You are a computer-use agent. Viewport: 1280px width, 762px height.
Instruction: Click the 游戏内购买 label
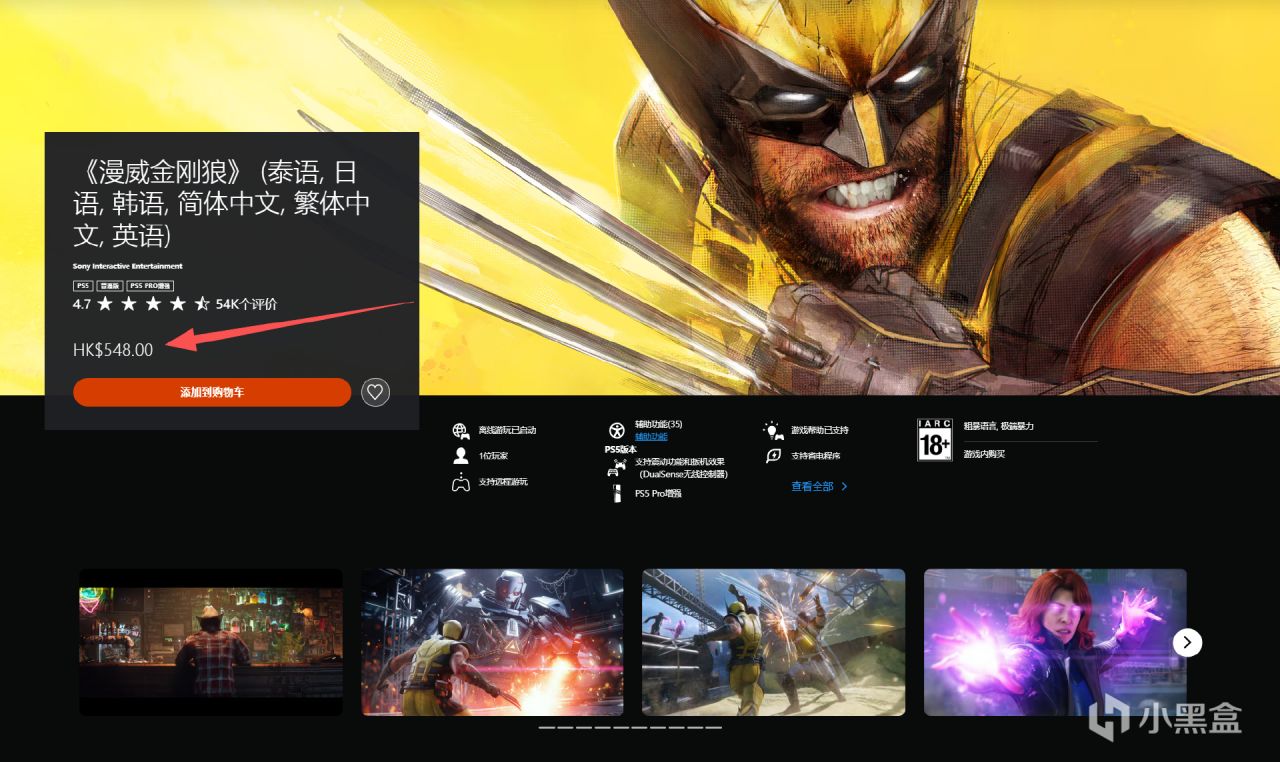984,454
